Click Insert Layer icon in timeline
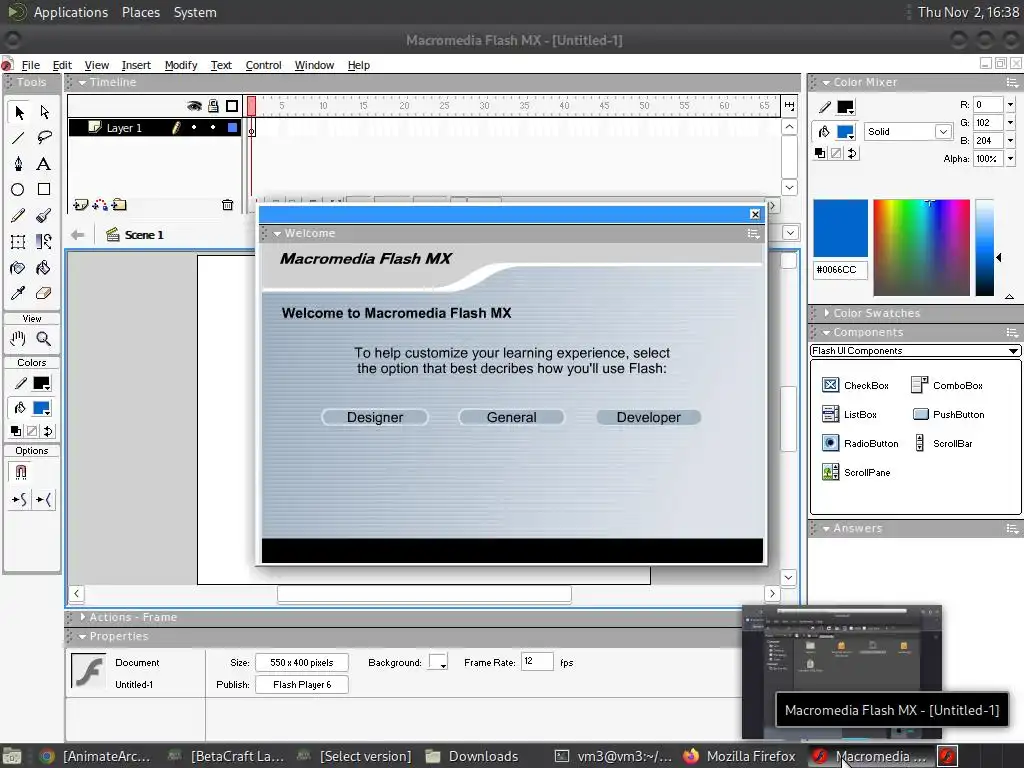 [80, 205]
